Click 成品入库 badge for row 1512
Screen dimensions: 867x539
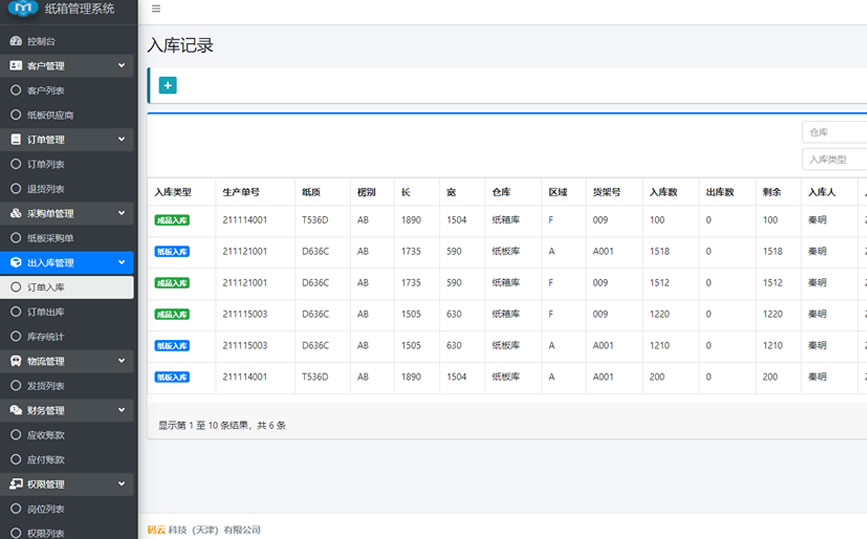coord(172,283)
